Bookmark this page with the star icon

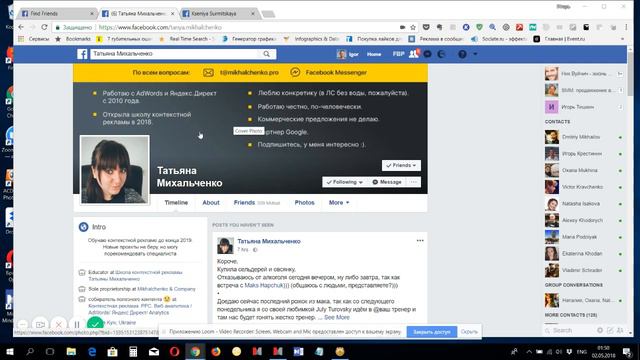[x=413, y=27]
